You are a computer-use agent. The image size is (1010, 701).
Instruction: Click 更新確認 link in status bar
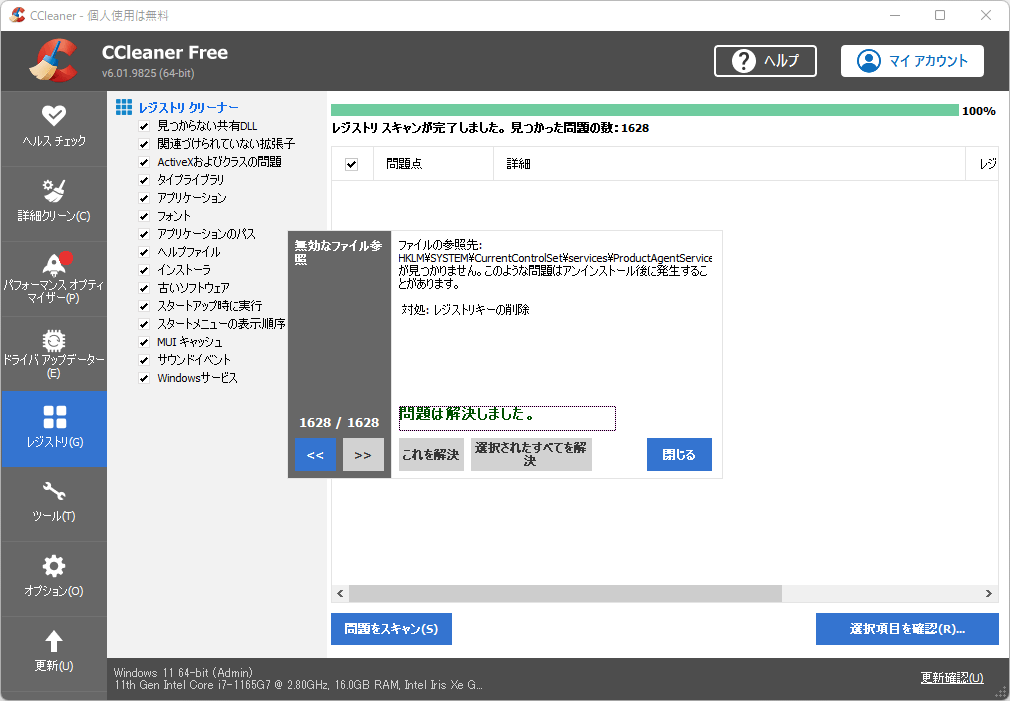[952, 677]
